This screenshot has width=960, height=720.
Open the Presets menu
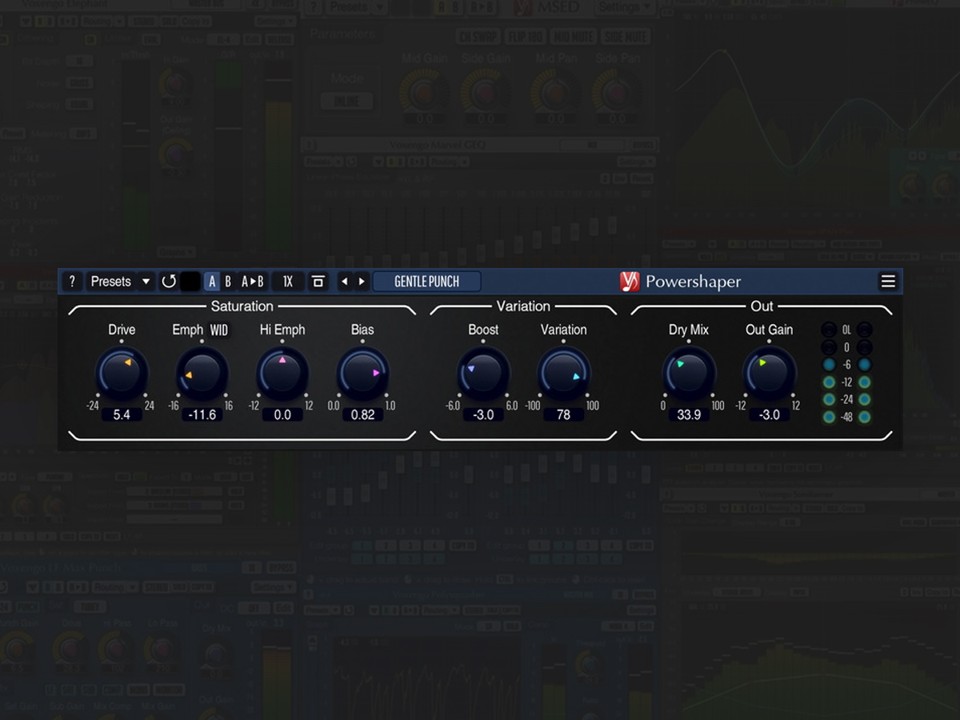tap(111, 282)
